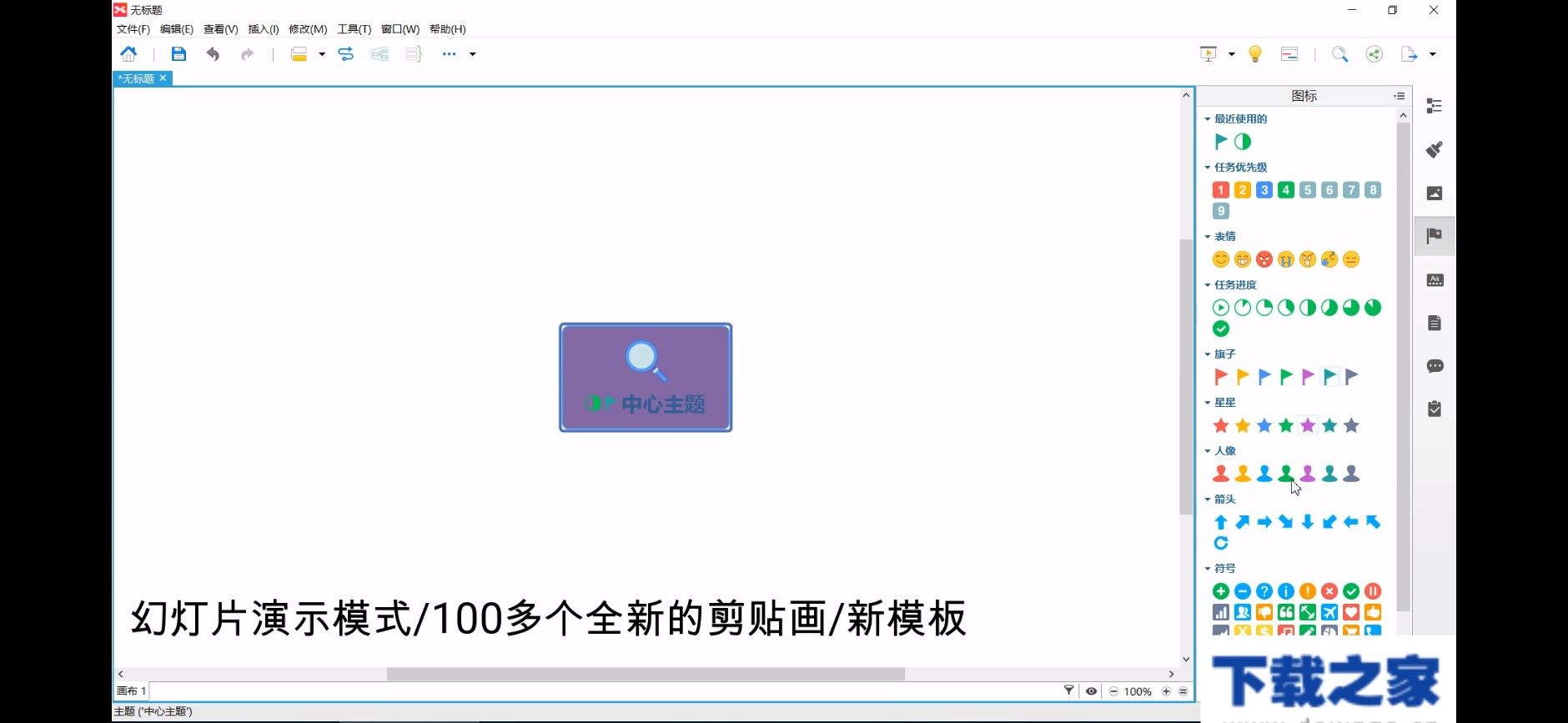Click the icon panel vertical scrollbar
Screen dimensions: 1568x723
[1403, 367]
